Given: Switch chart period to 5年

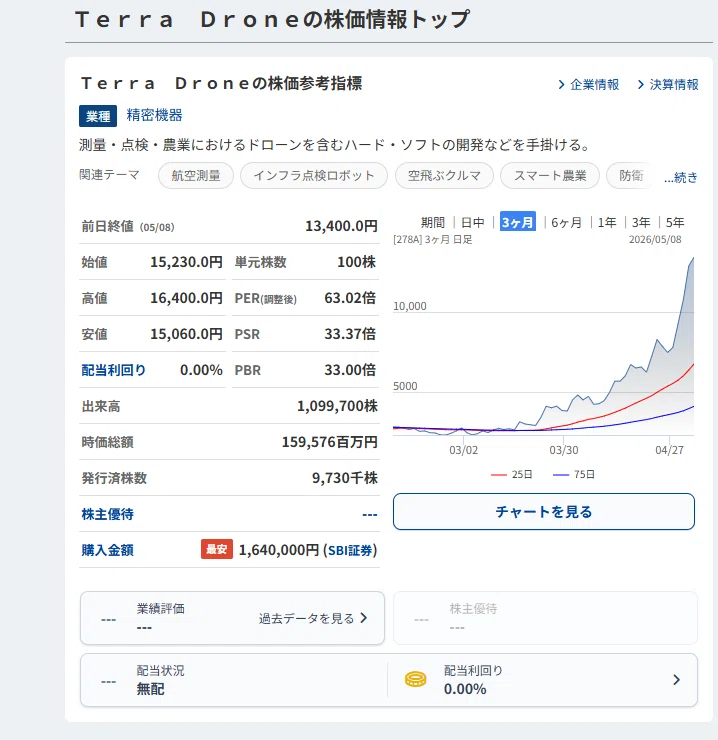Looking at the screenshot, I should [675, 222].
